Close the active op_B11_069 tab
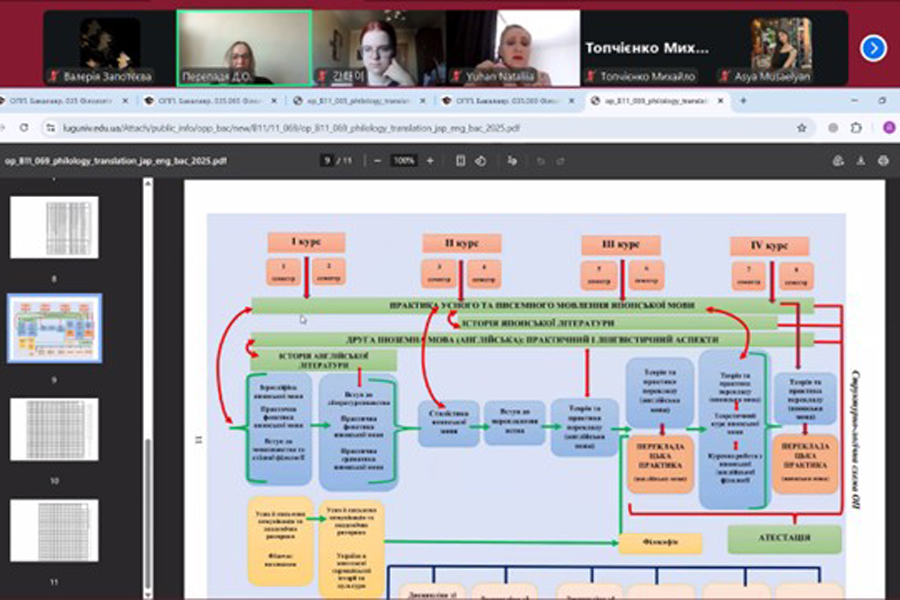Screen dimensions: 900x600 720,100
